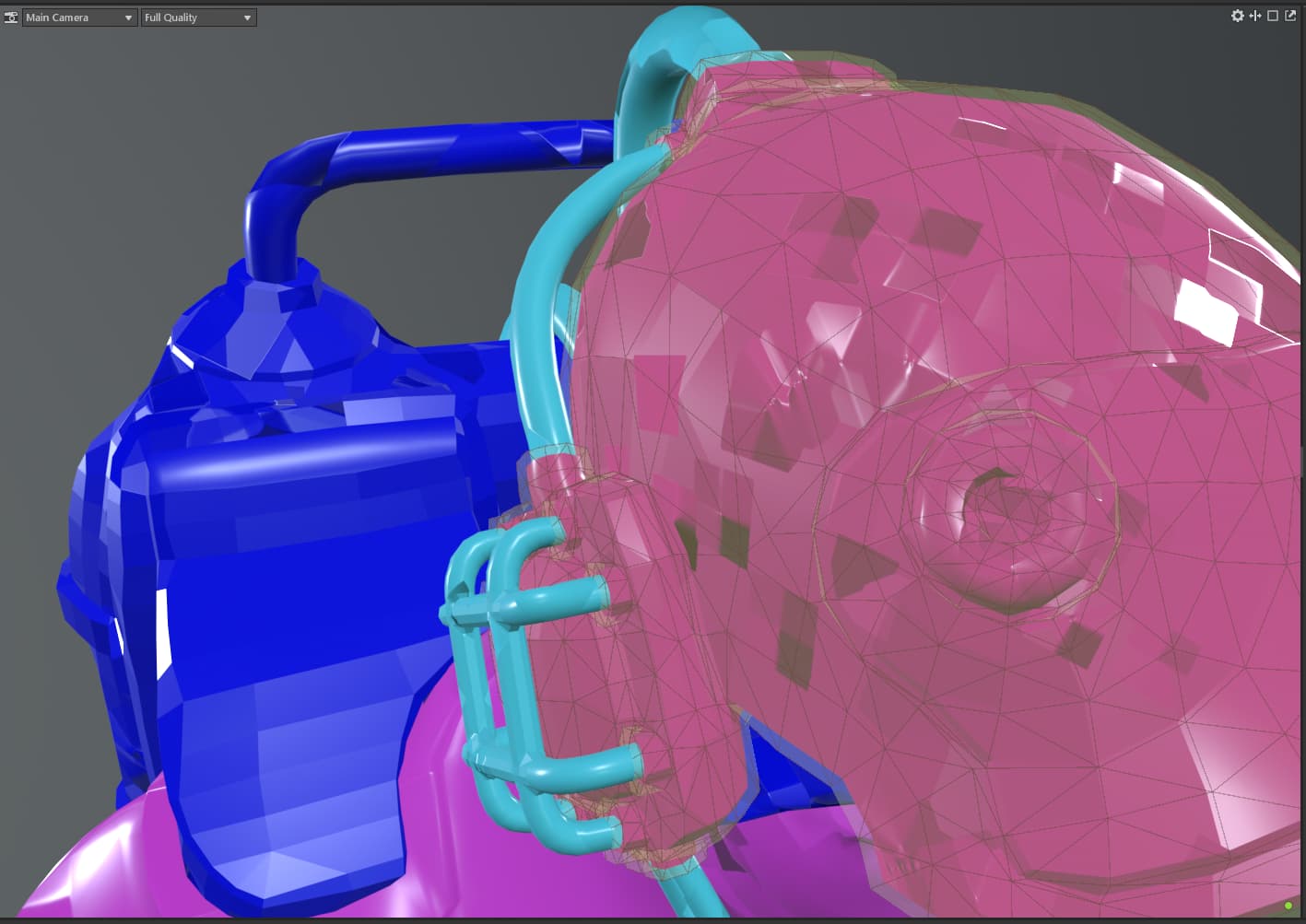
Task: Click the cyan face guard bars
Action: point(498,645)
